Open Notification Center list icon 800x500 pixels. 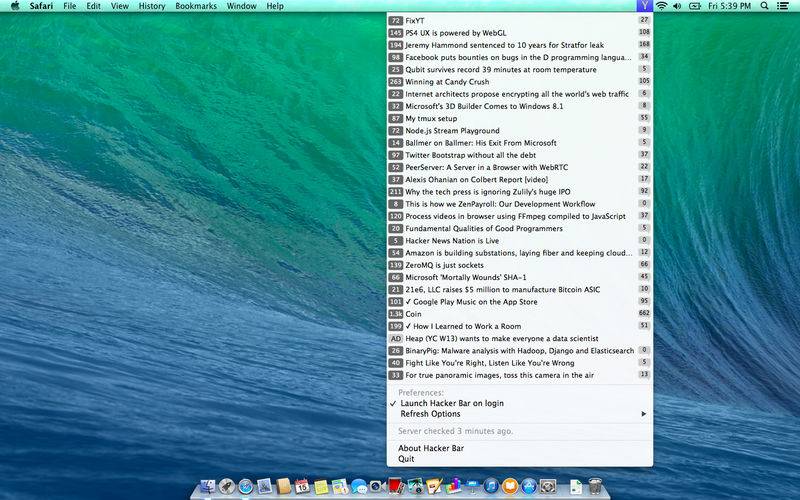(782, 6)
